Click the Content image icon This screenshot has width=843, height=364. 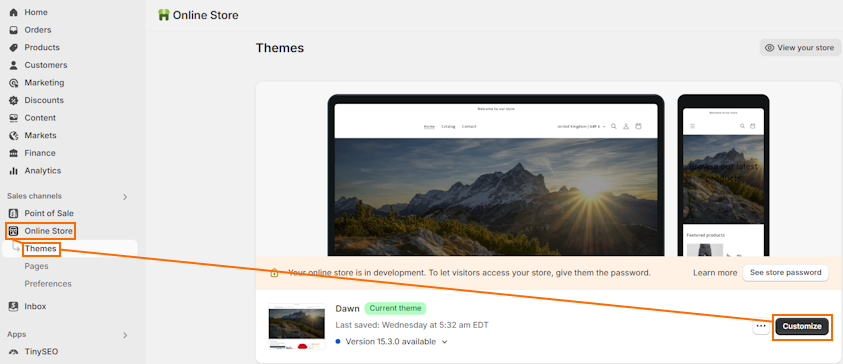pyautogui.click(x=14, y=118)
